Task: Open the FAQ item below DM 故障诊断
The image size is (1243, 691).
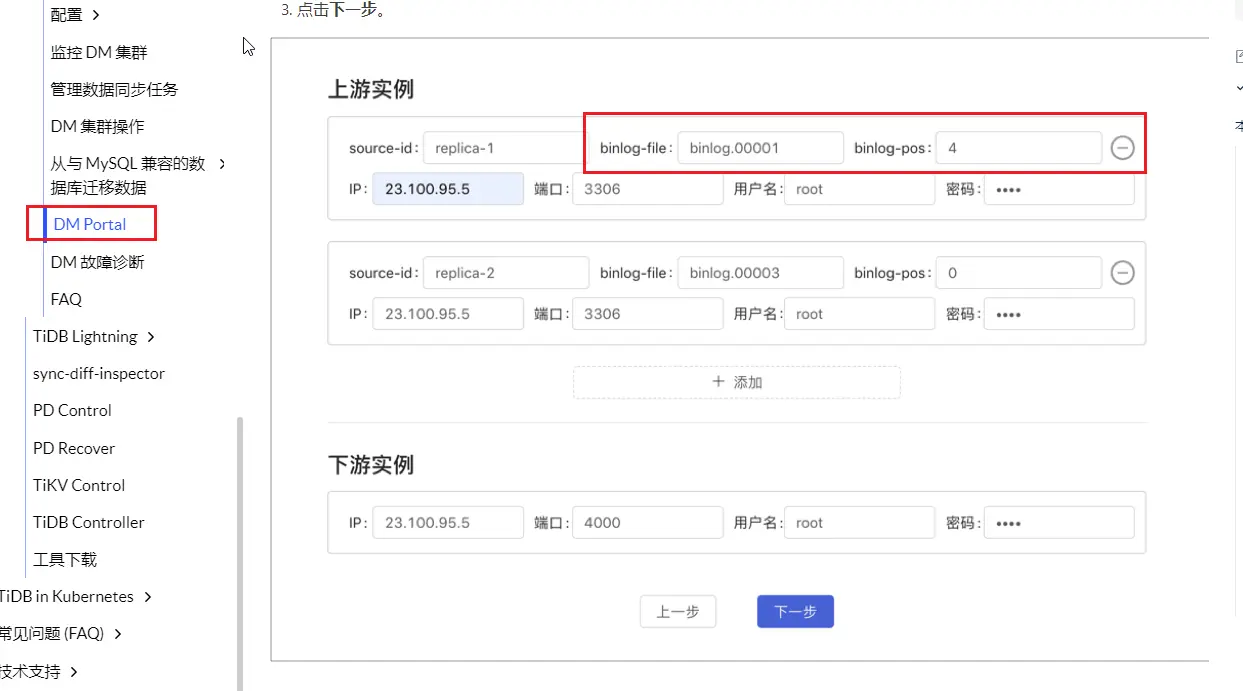Action: click(x=66, y=299)
